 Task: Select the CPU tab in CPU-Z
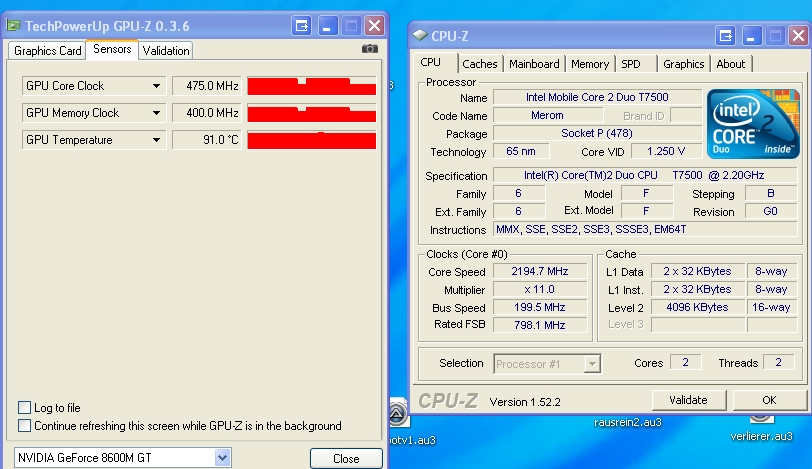(x=430, y=62)
